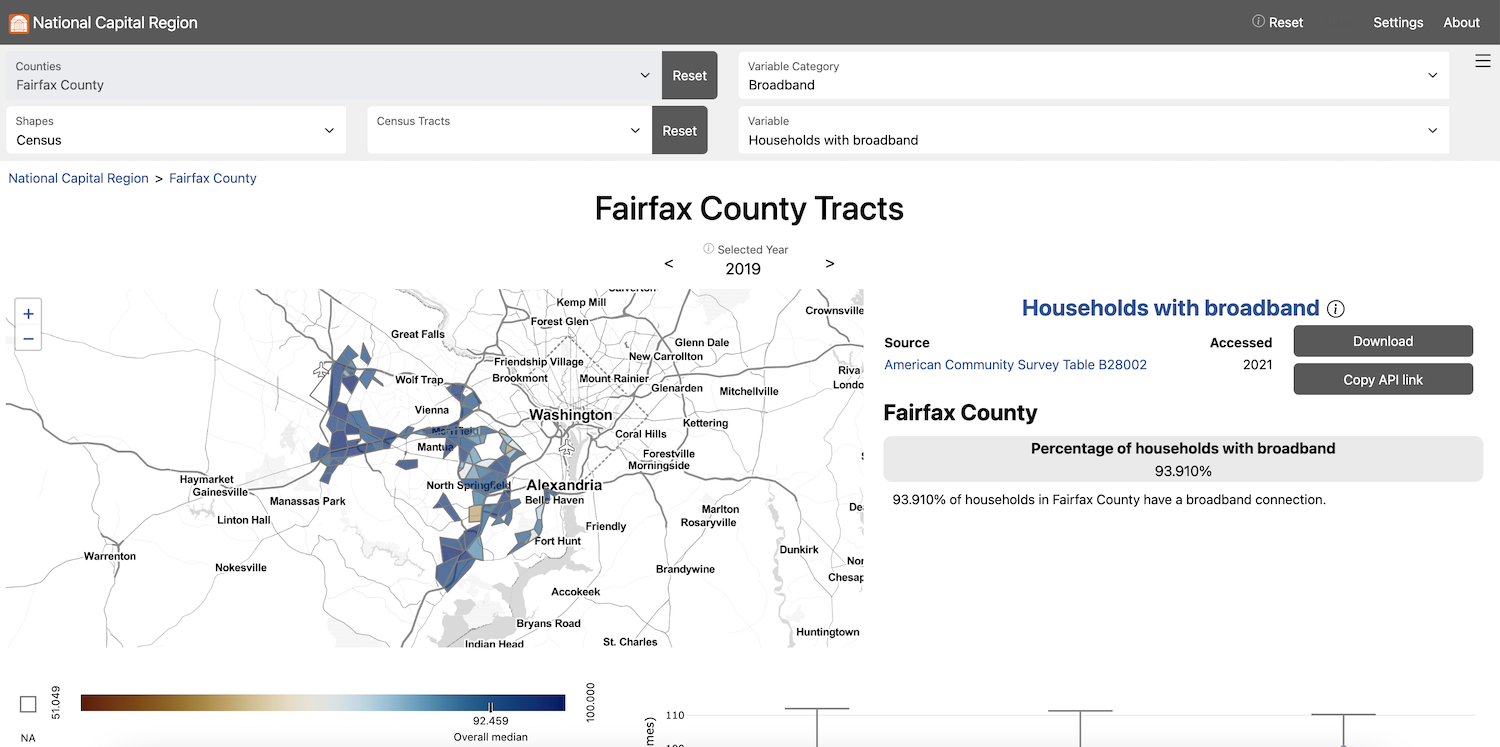
Task: Click info icon beside Households with broadband
Action: [1335, 309]
